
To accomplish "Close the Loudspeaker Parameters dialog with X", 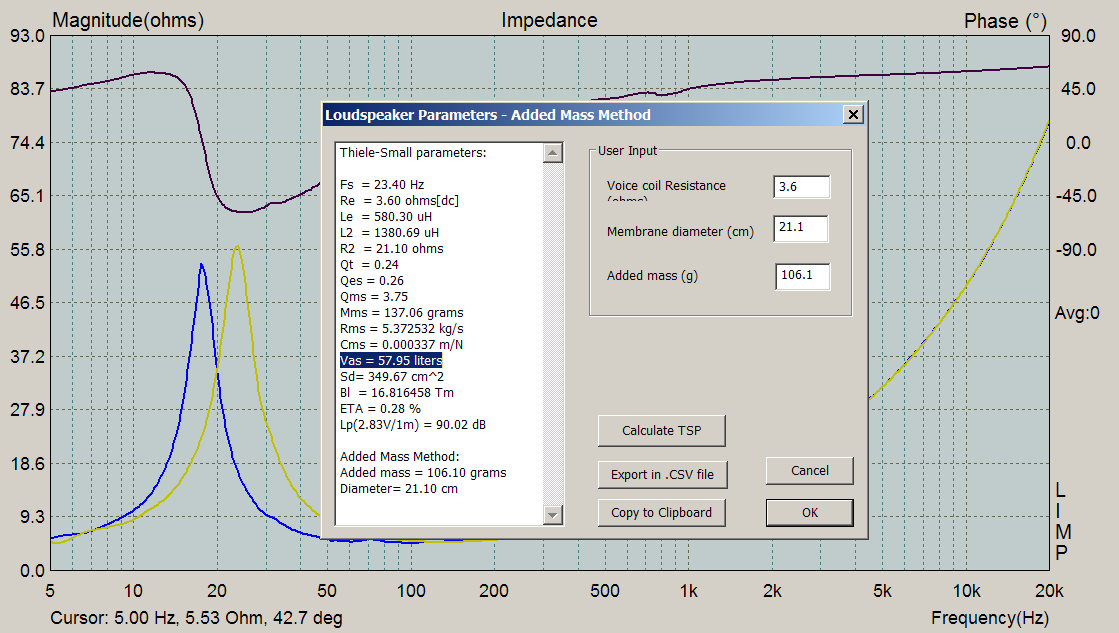I will click(x=853, y=115).
